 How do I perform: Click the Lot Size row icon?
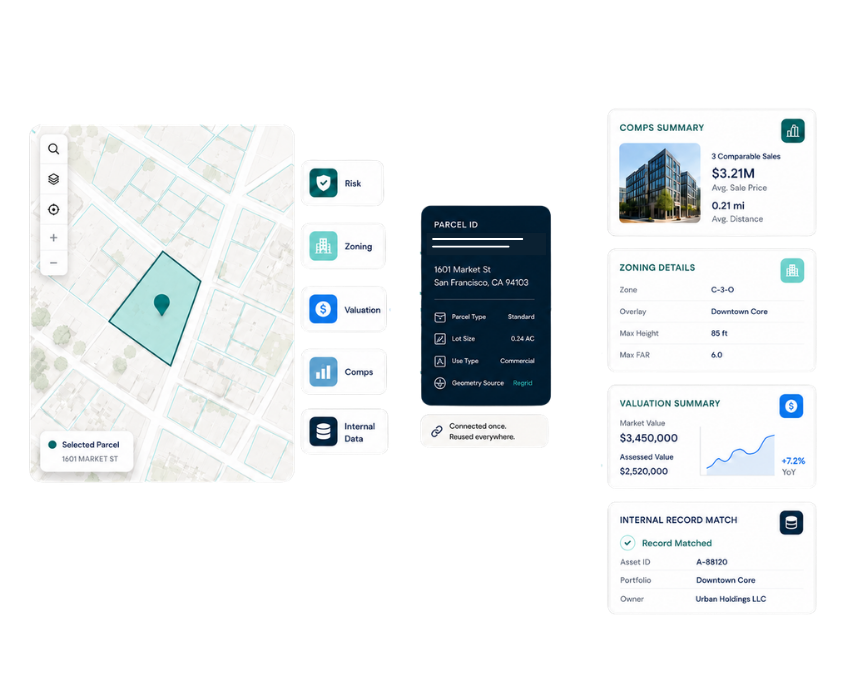pyautogui.click(x=440, y=339)
